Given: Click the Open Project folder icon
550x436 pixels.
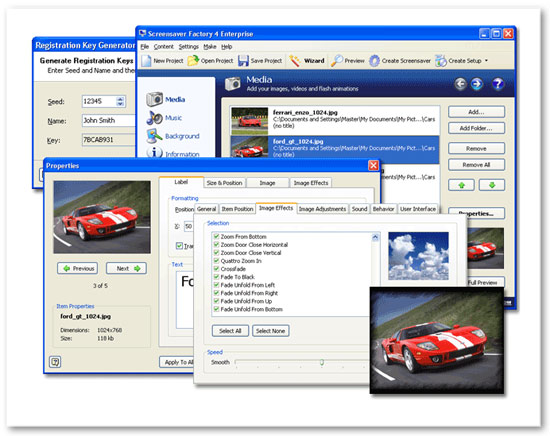Looking at the screenshot, I should [x=193, y=61].
